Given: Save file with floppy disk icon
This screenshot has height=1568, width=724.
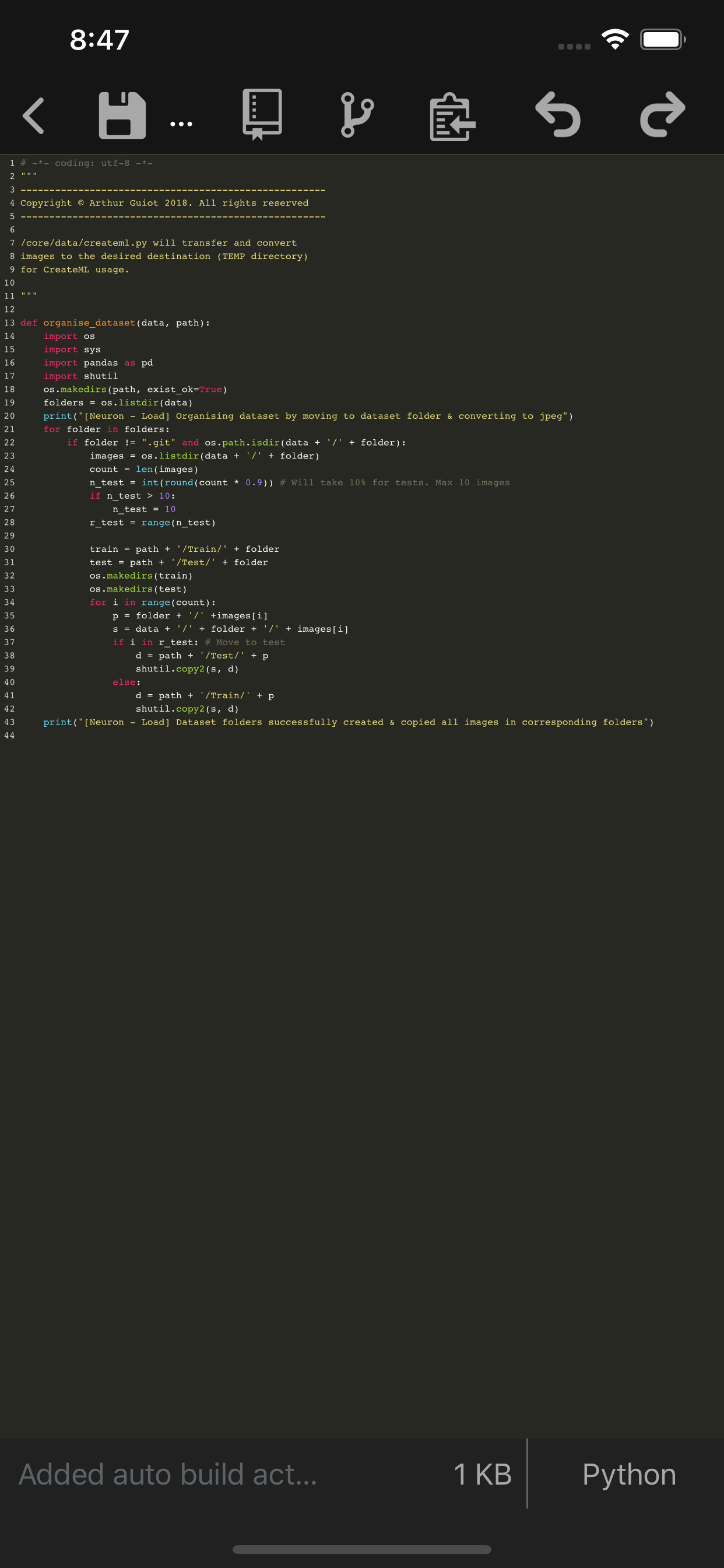Looking at the screenshot, I should (122, 116).
